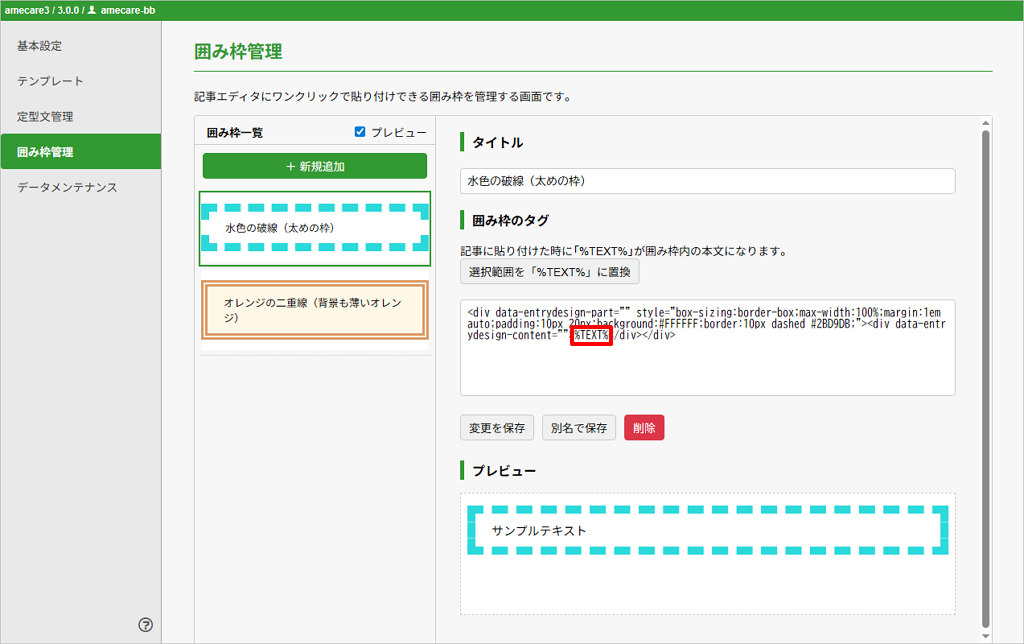The image size is (1024, 644).
Task: Save changes with 変更を保存
Action: pos(497,428)
